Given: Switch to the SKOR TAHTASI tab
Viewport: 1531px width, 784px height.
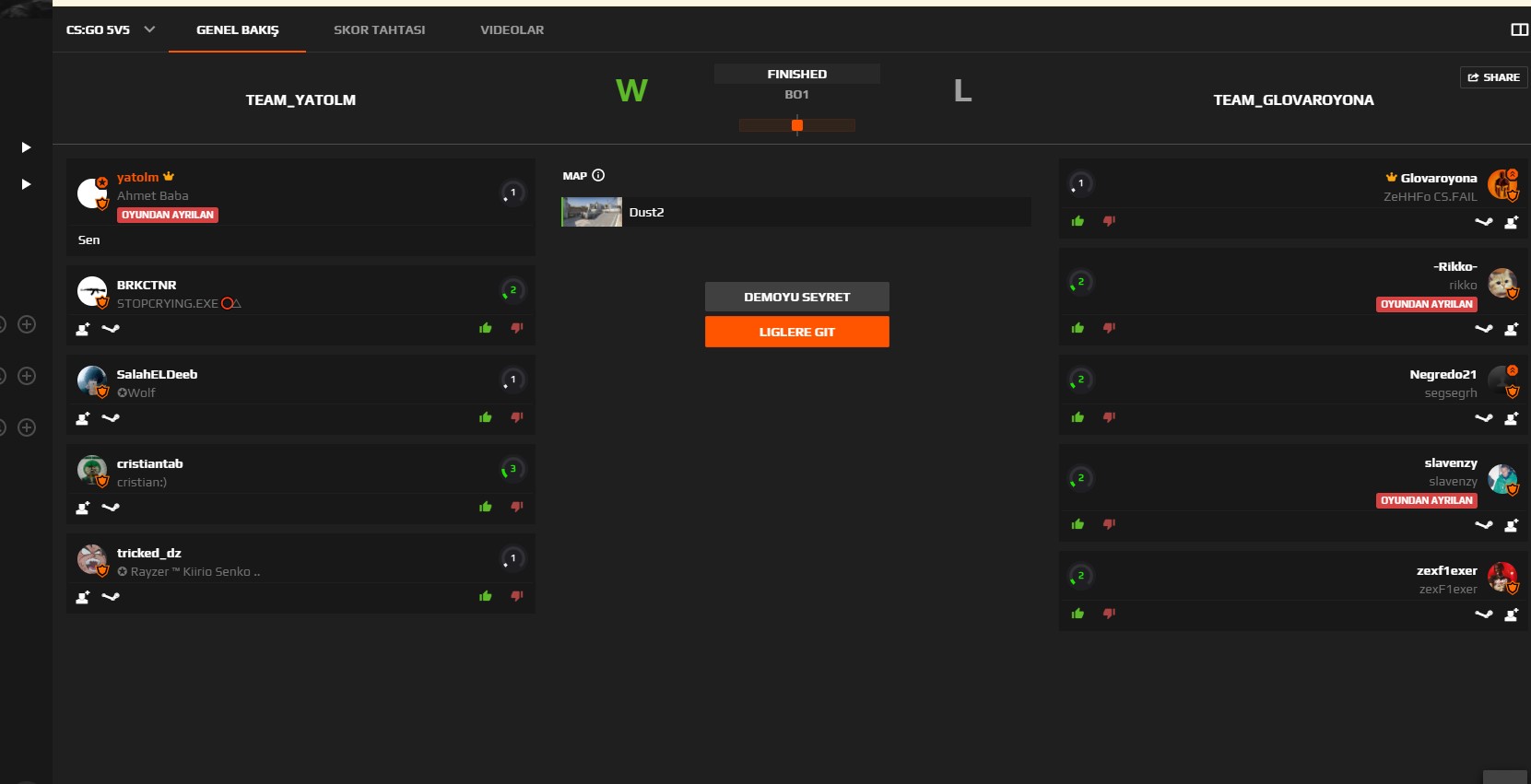Looking at the screenshot, I should pos(379,29).
